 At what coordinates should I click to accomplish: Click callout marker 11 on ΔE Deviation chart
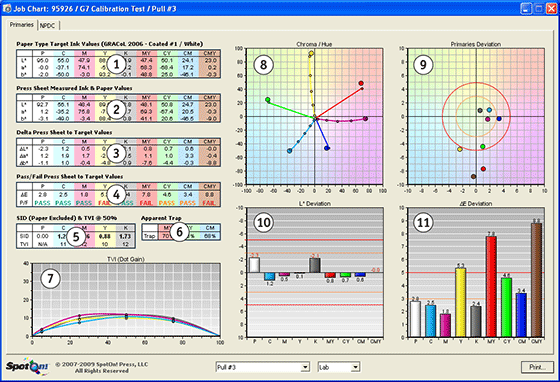(x=423, y=223)
